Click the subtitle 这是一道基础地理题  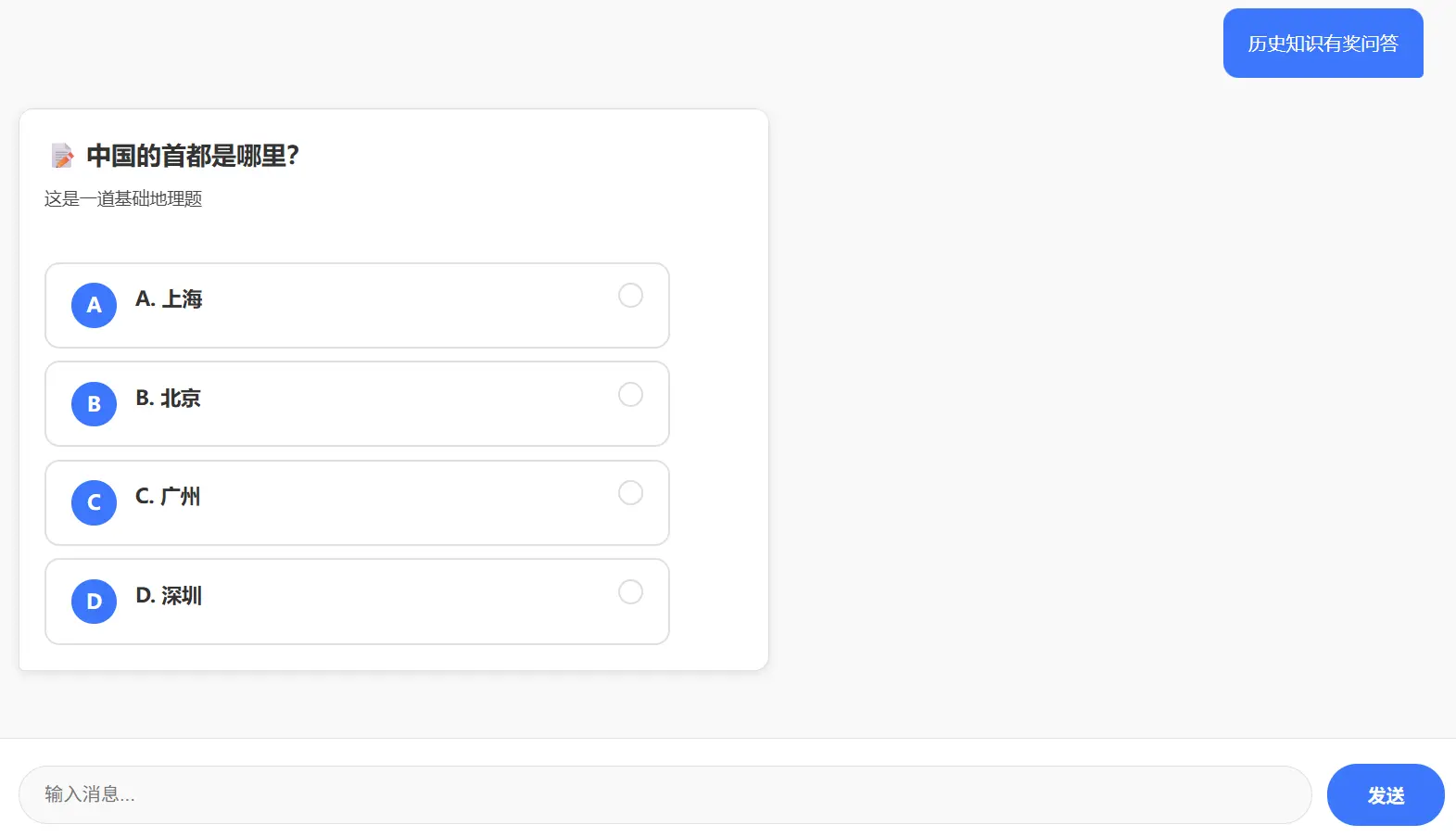point(123,199)
